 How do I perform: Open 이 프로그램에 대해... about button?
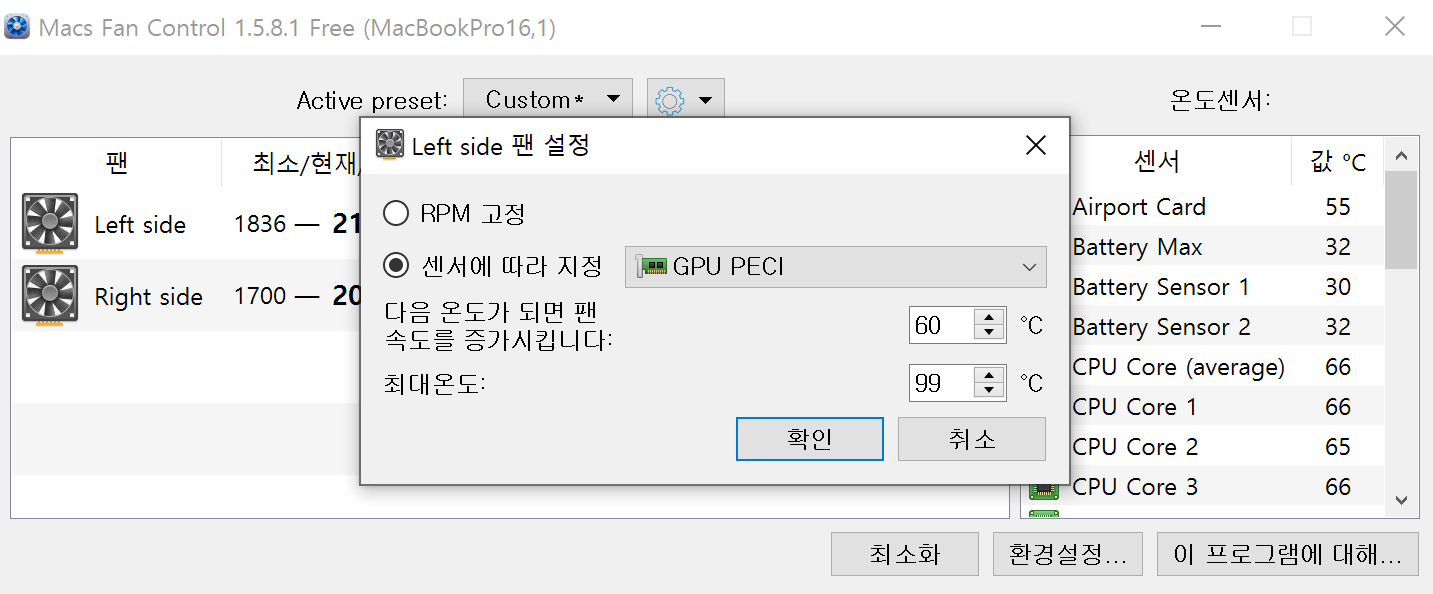click(1288, 554)
